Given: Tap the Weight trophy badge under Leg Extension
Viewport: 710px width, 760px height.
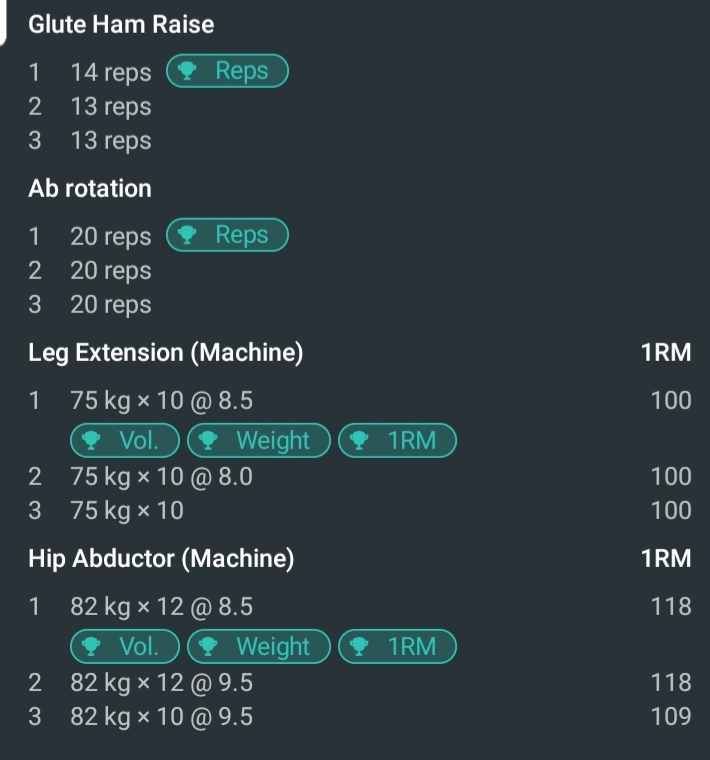Looking at the screenshot, I should [x=258, y=441].
